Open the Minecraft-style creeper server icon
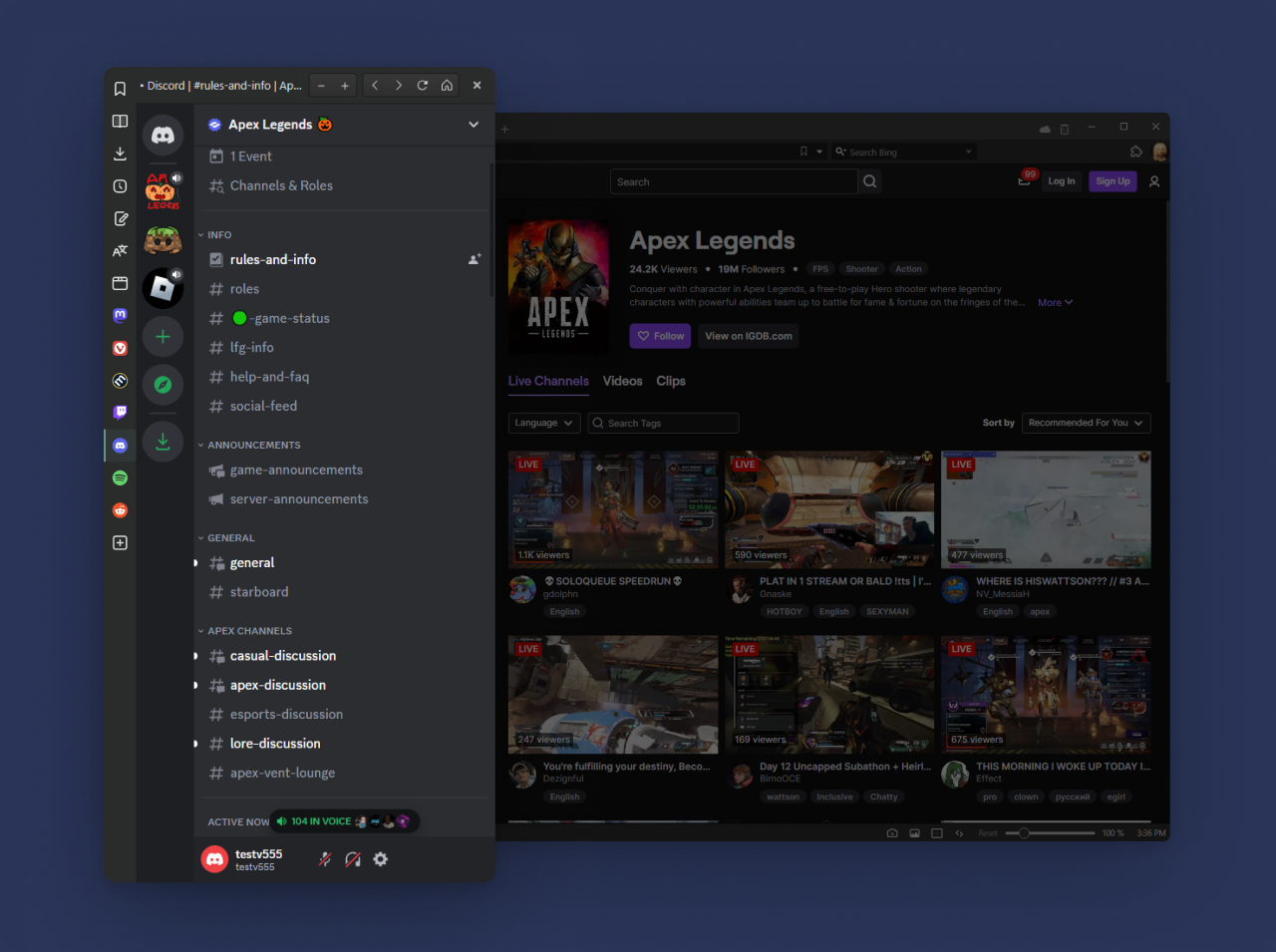The height and width of the screenshot is (952, 1276). pyautogui.click(x=162, y=240)
